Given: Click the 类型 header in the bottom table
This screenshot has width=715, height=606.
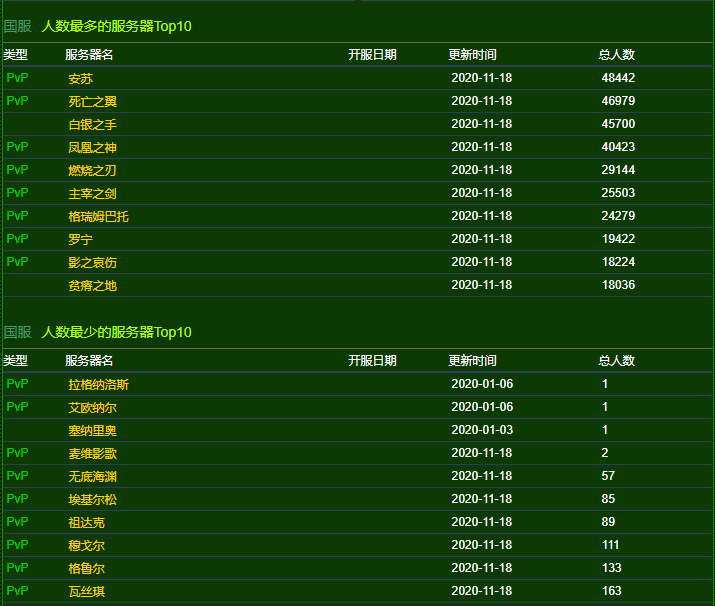Looking at the screenshot, I should point(15,361).
